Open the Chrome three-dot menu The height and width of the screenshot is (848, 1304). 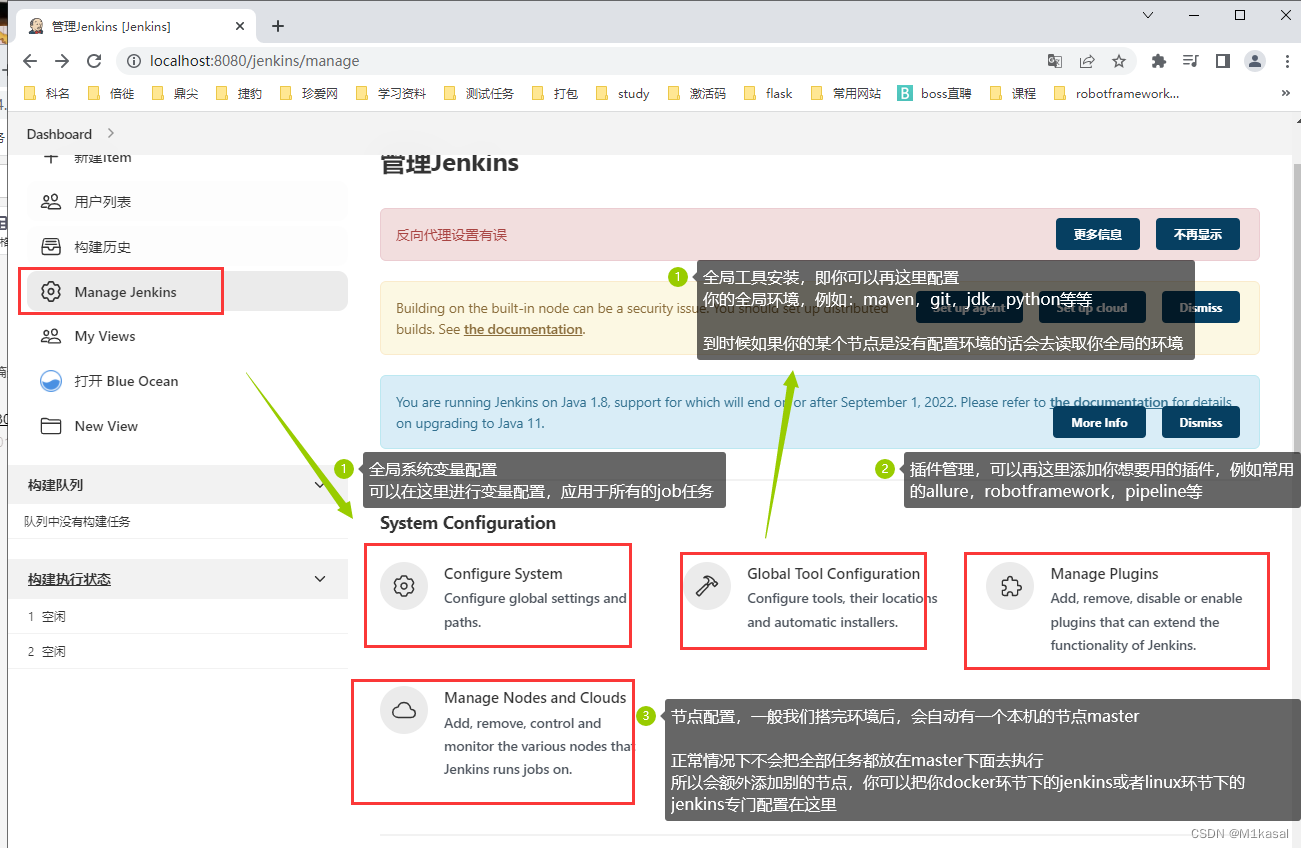(1286, 61)
